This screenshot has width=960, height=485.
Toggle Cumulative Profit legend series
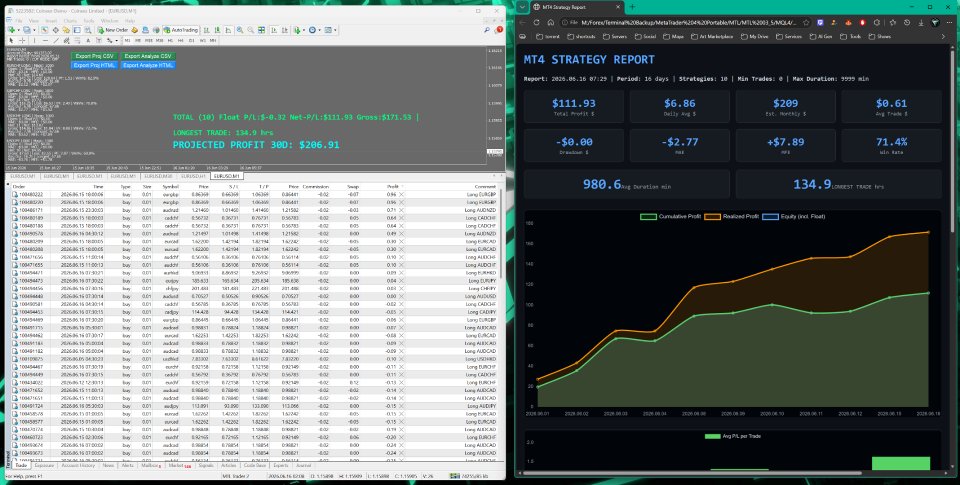coord(670,216)
